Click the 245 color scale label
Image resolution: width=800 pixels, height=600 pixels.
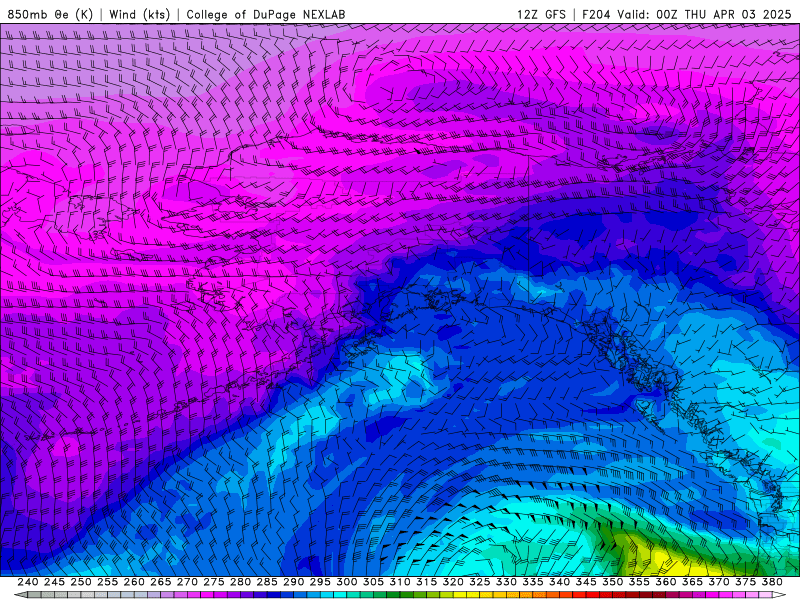click(54, 582)
